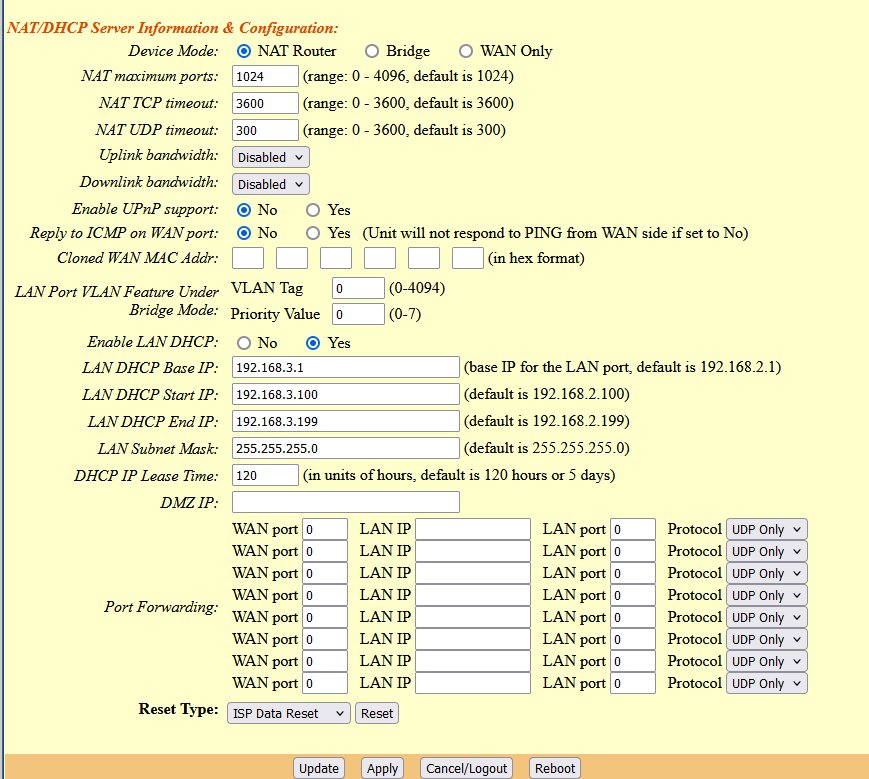Click WAN port field in second forwarding row
The height and width of the screenshot is (779, 869).
[x=325, y=551]
